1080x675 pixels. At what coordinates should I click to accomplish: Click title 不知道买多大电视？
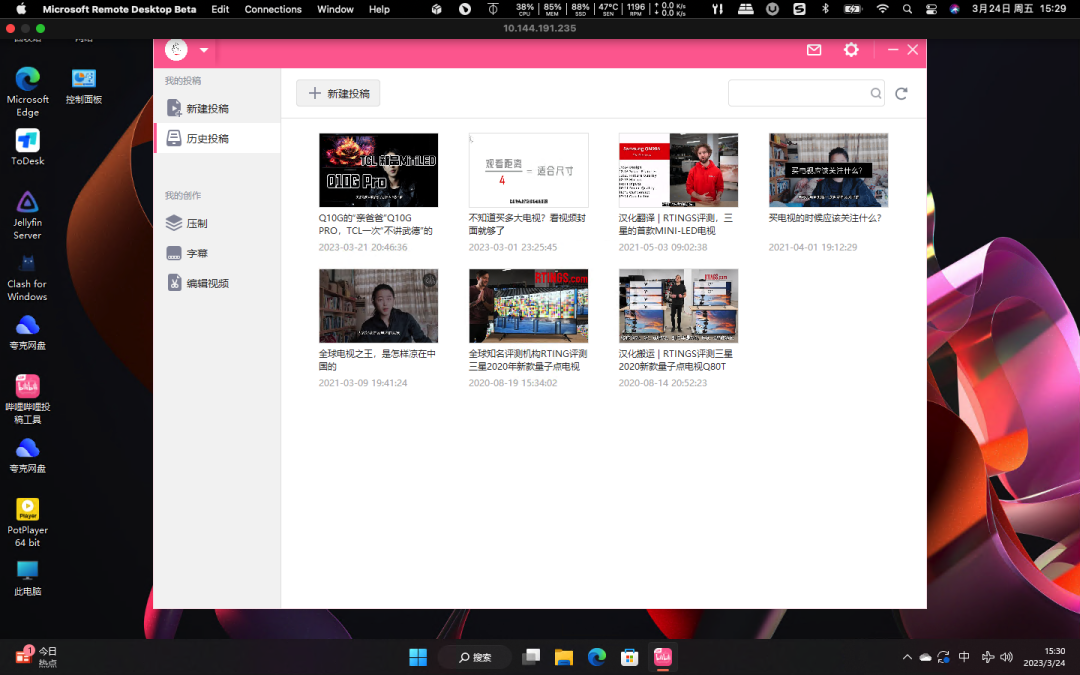pos(527,224)
